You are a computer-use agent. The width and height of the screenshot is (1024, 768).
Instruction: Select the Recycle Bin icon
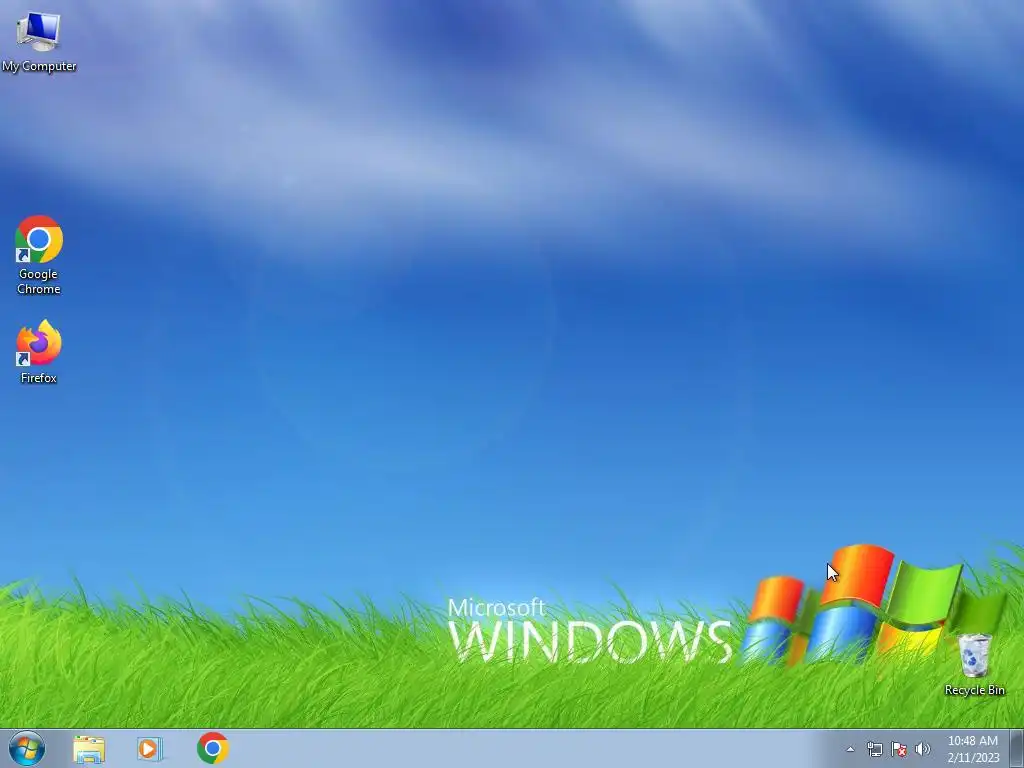coord(974,664)
